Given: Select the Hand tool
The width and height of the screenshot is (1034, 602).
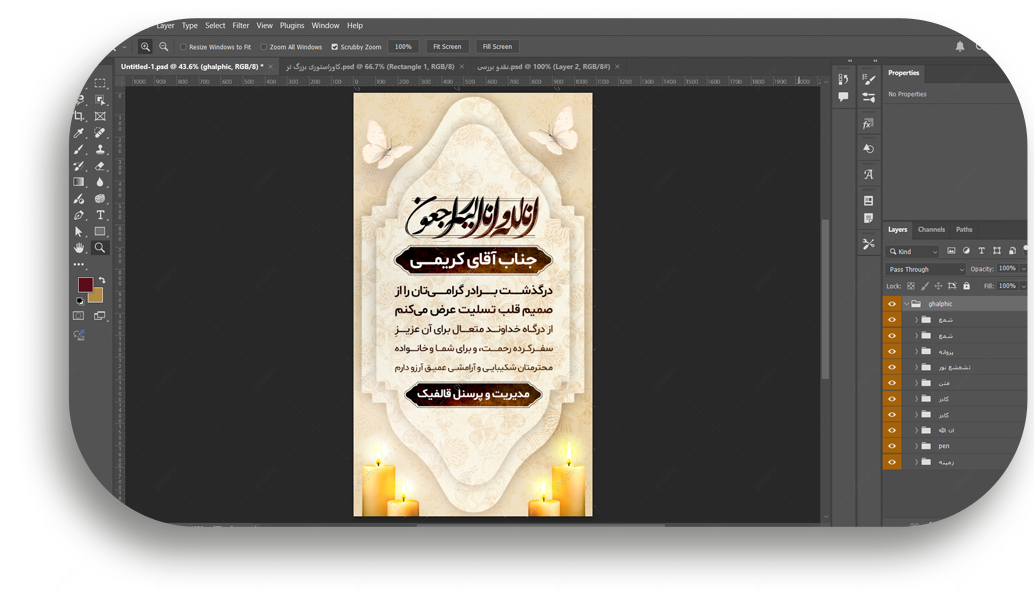Looking at the screenshot, I should coord(79,247).
